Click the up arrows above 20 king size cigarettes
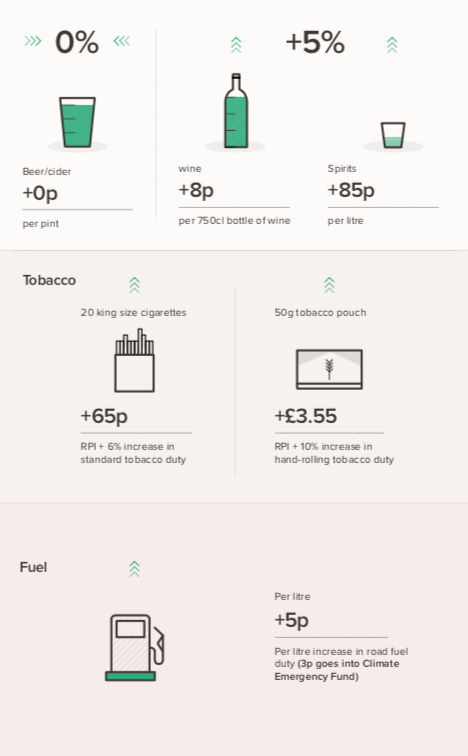Viewport: 468px width, 756px height. click(134, 285)
